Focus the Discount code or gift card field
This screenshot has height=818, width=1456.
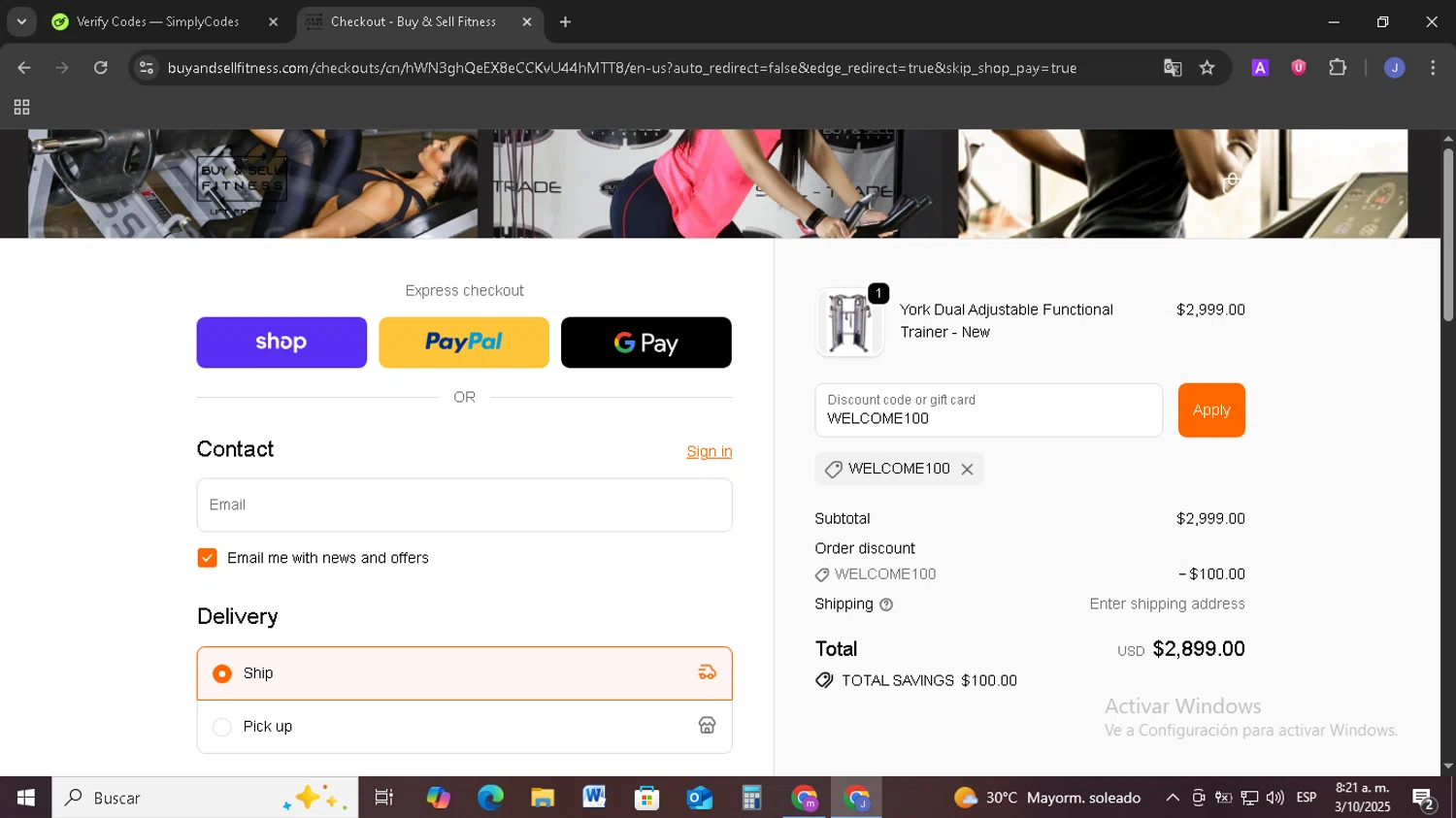point(988,410)
